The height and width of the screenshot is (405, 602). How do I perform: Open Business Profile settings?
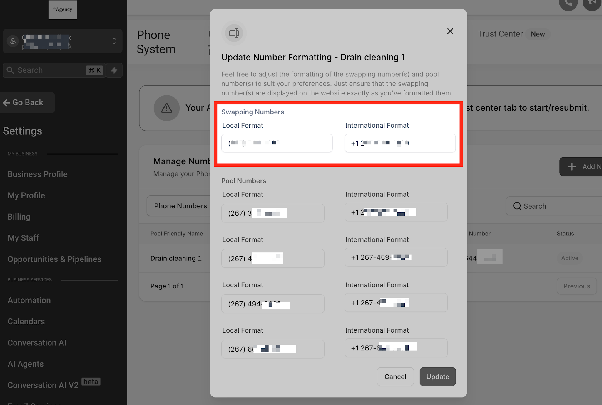coord(37,174)
